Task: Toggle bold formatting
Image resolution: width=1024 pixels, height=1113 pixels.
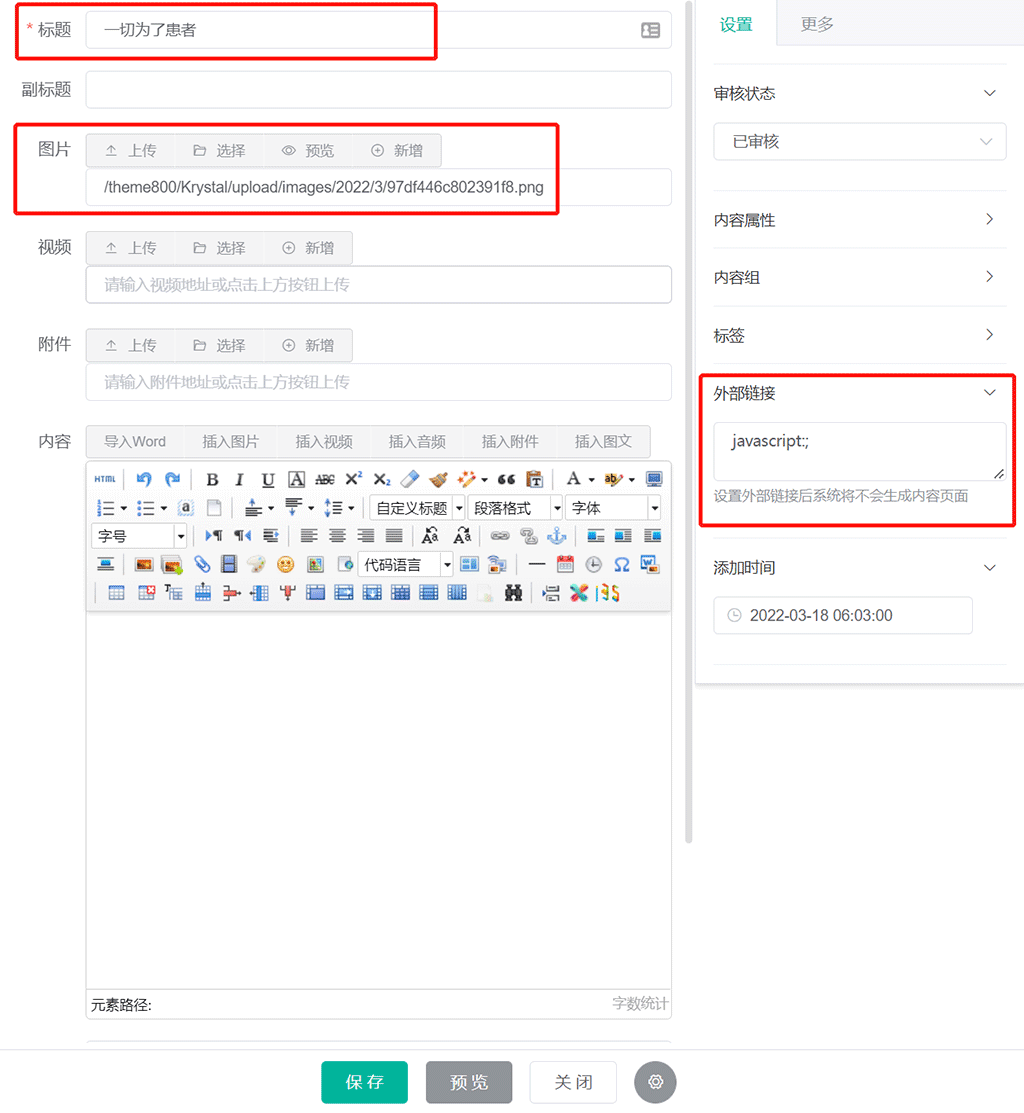Action: 212,479
